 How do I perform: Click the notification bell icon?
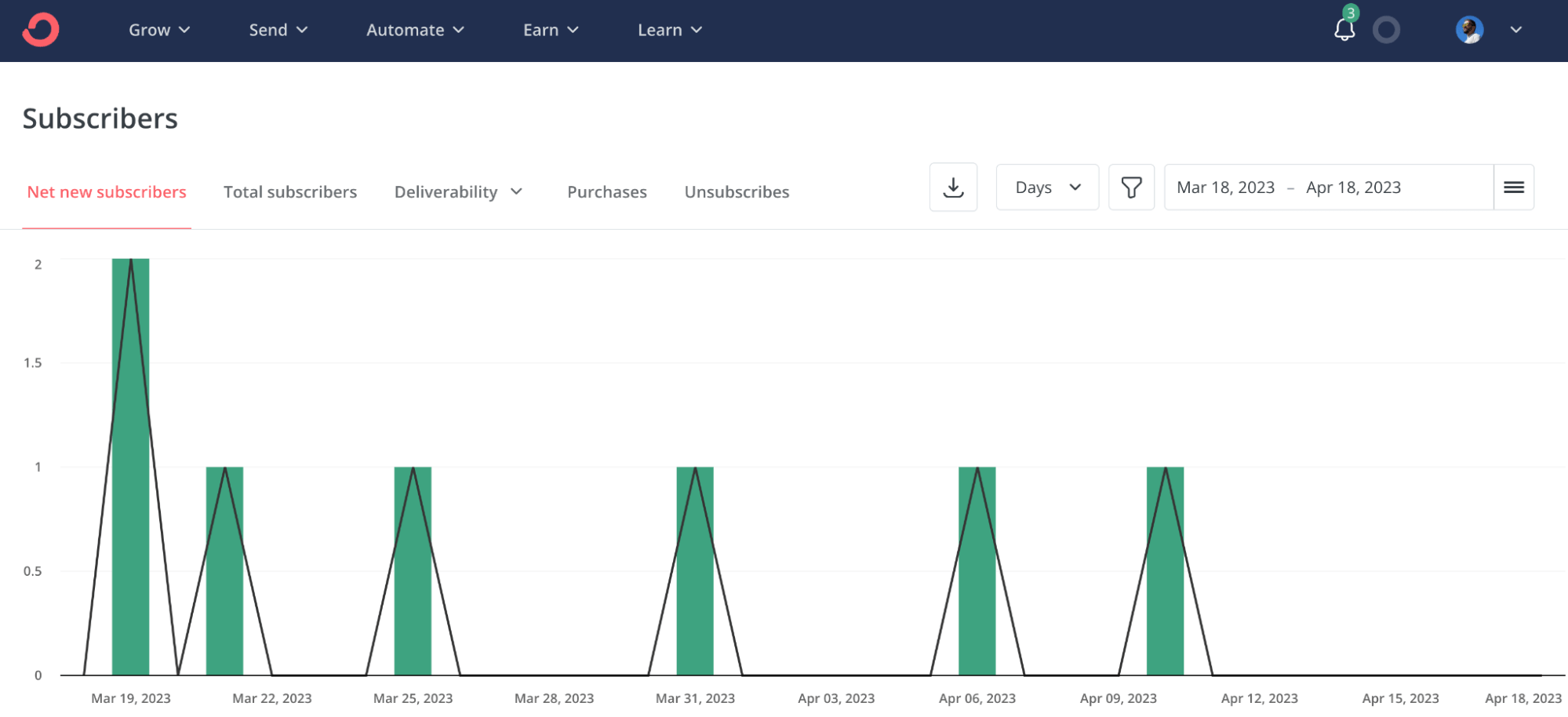(x=1343, y=31)
